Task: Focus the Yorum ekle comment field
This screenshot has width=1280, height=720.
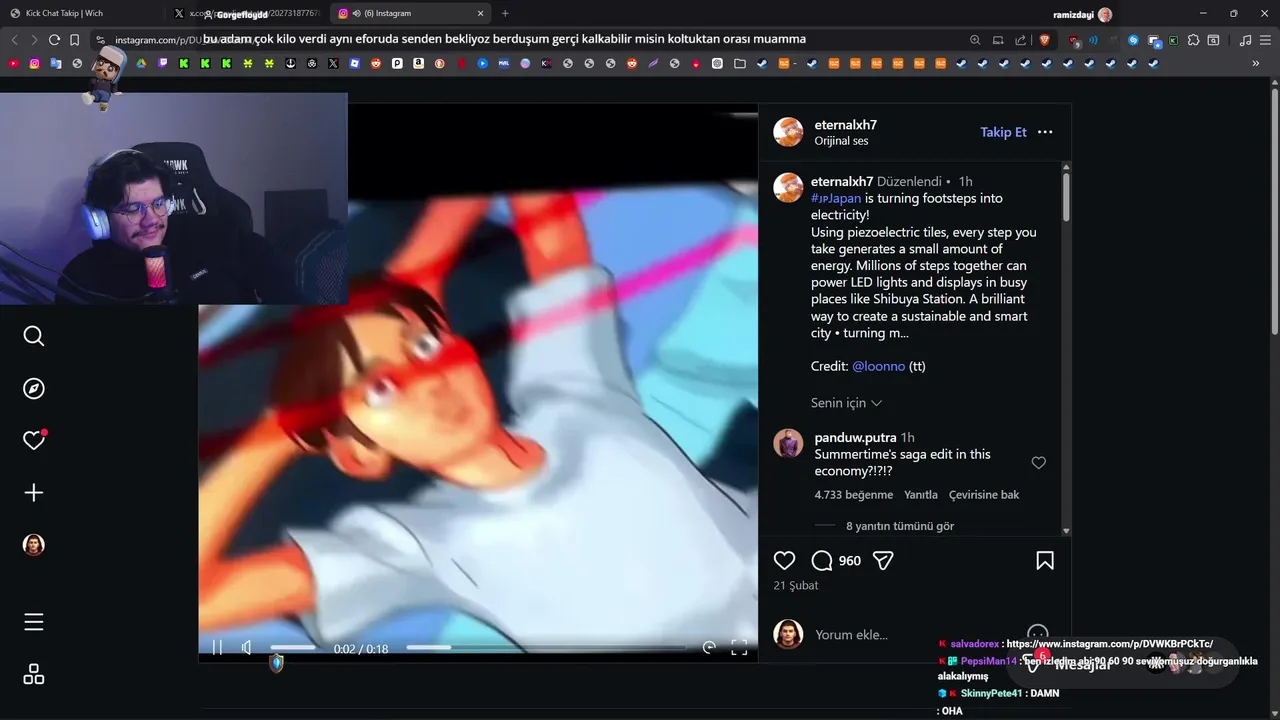Action: pyautogui.click(x=915, y=634)
